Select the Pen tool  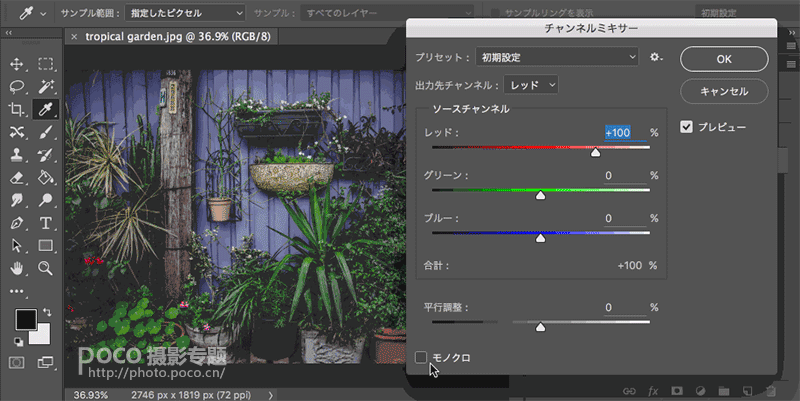(x=16, y=223)
